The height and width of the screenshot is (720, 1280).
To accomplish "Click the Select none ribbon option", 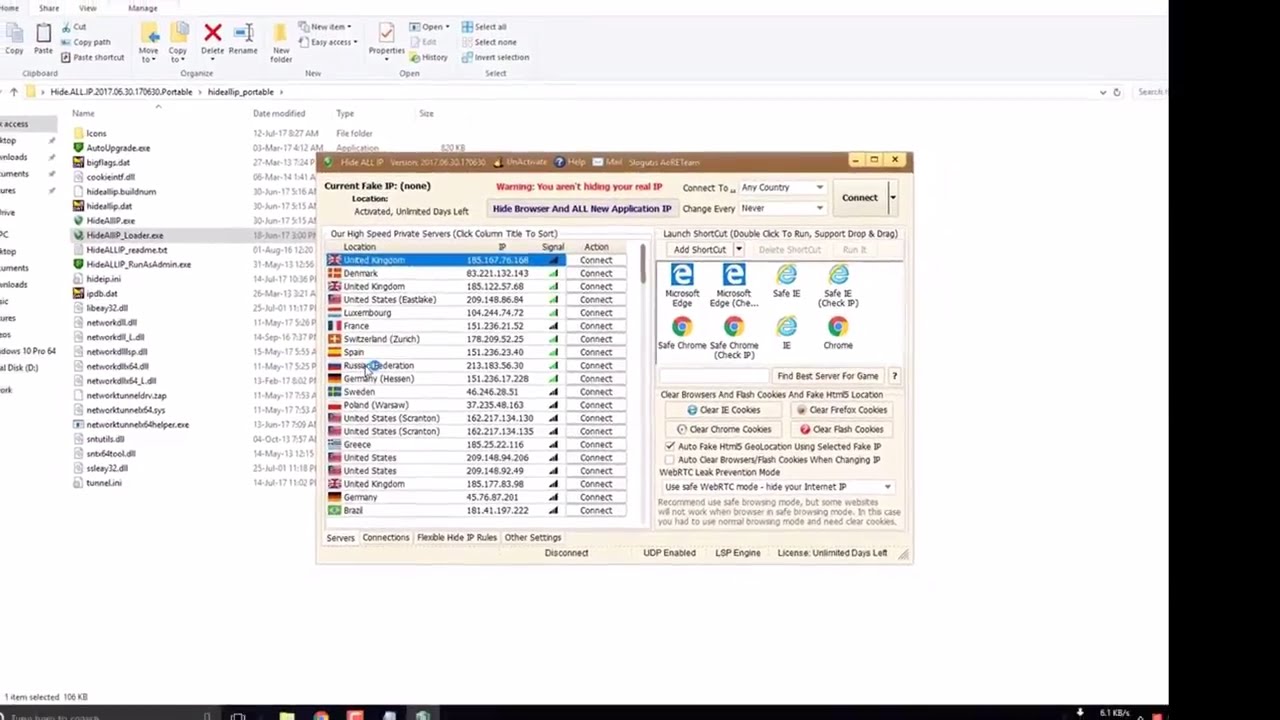I will coord(489,42).
